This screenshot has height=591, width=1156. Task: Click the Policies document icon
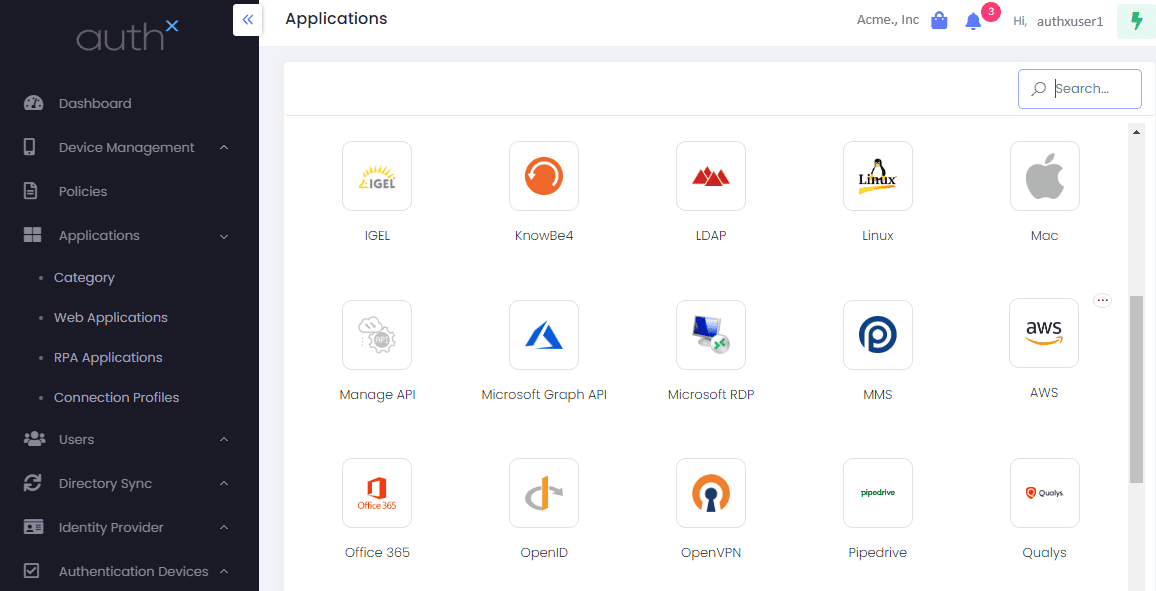(30, 191)
